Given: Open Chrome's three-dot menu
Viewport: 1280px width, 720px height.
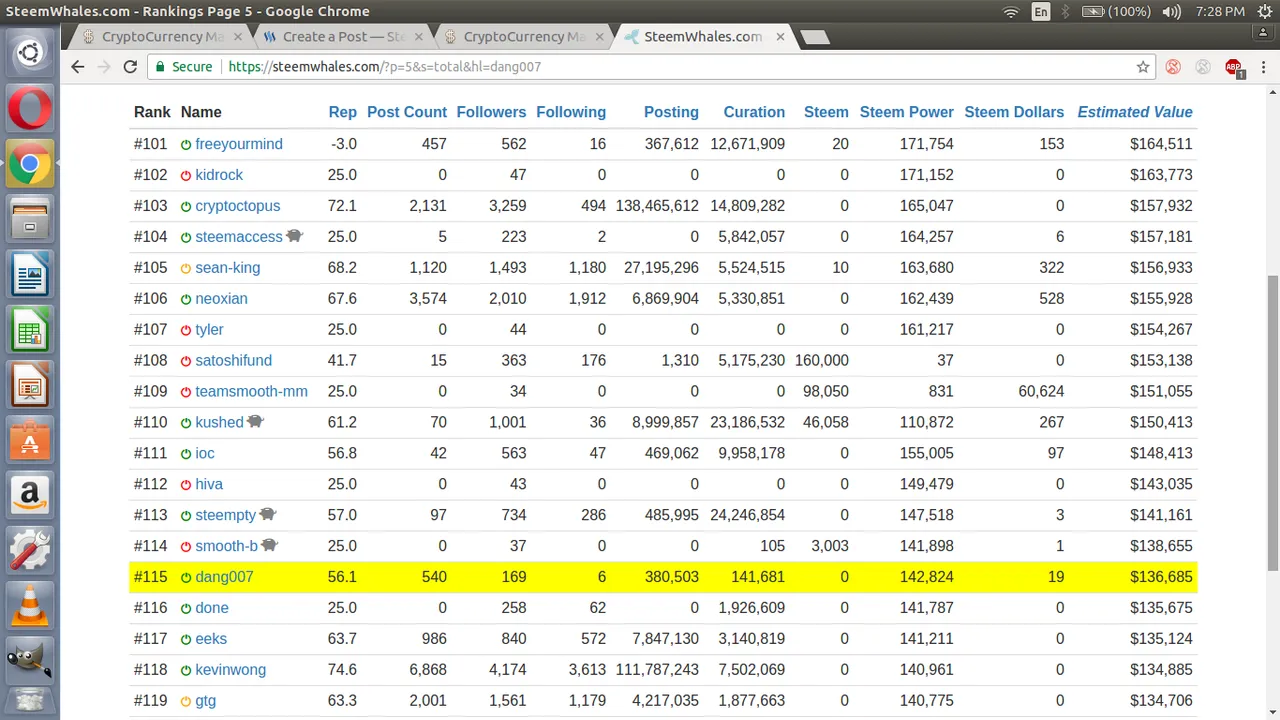Looking at the screenshot, I should tap(1264, 67).
